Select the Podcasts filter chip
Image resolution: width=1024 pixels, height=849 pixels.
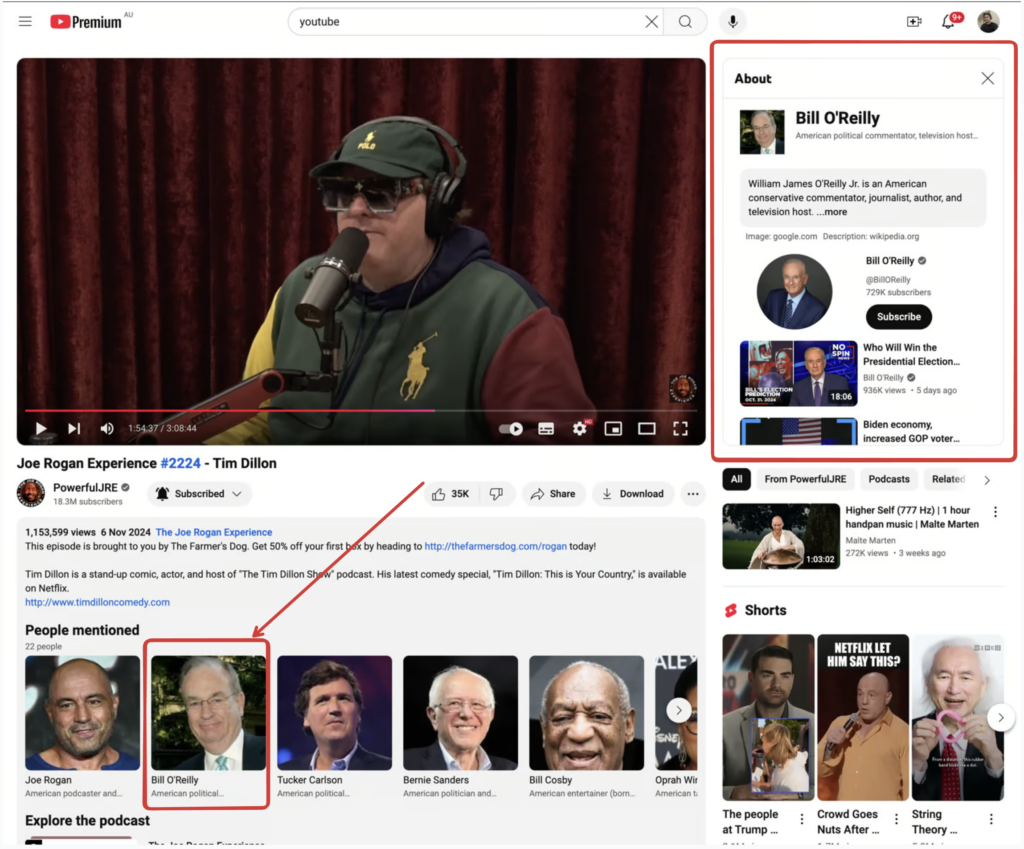(888, 479)
